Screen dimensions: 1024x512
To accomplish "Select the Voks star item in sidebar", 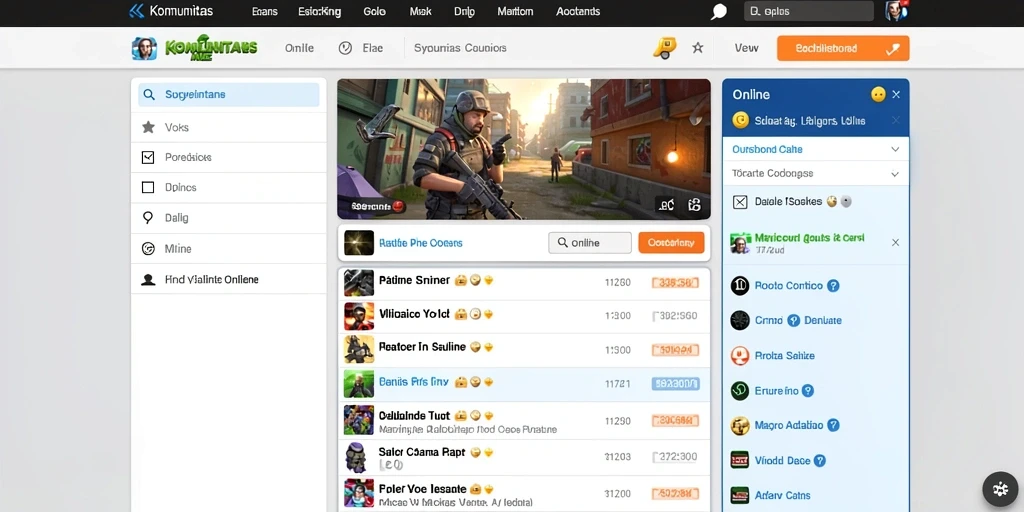I will coord(229,127).
